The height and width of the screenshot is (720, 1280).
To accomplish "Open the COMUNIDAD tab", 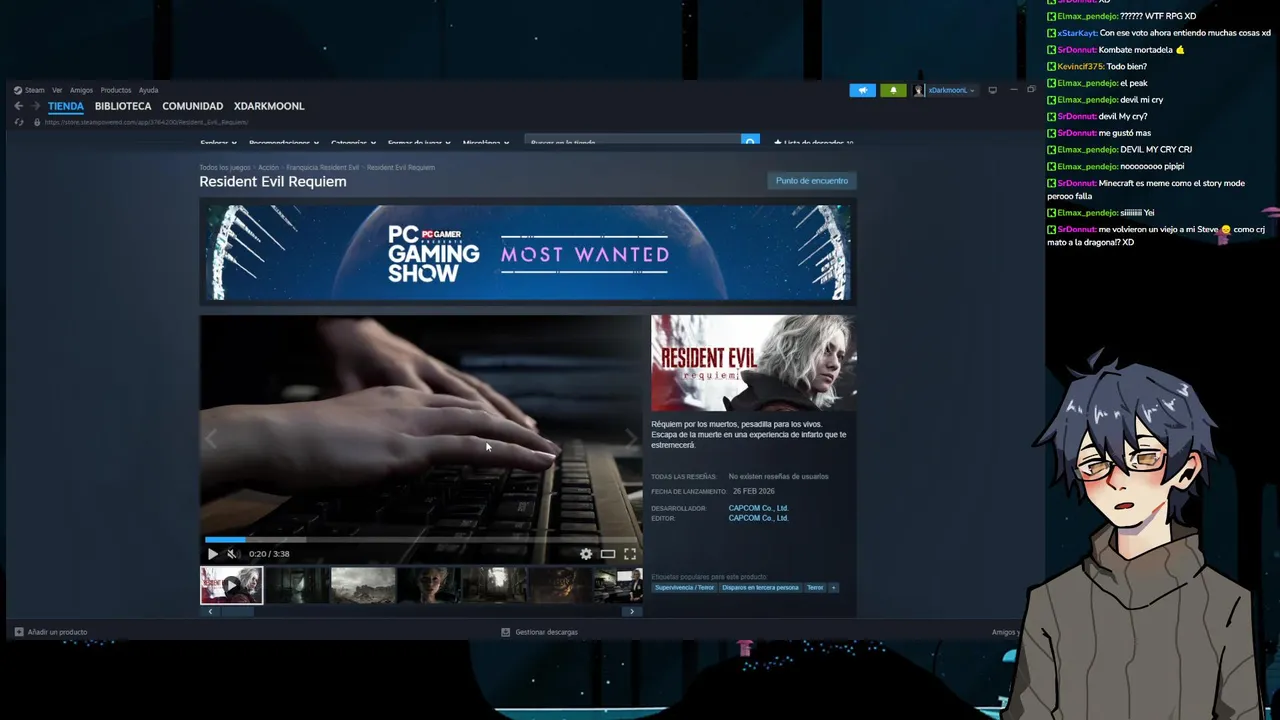I will pos(192,106).
